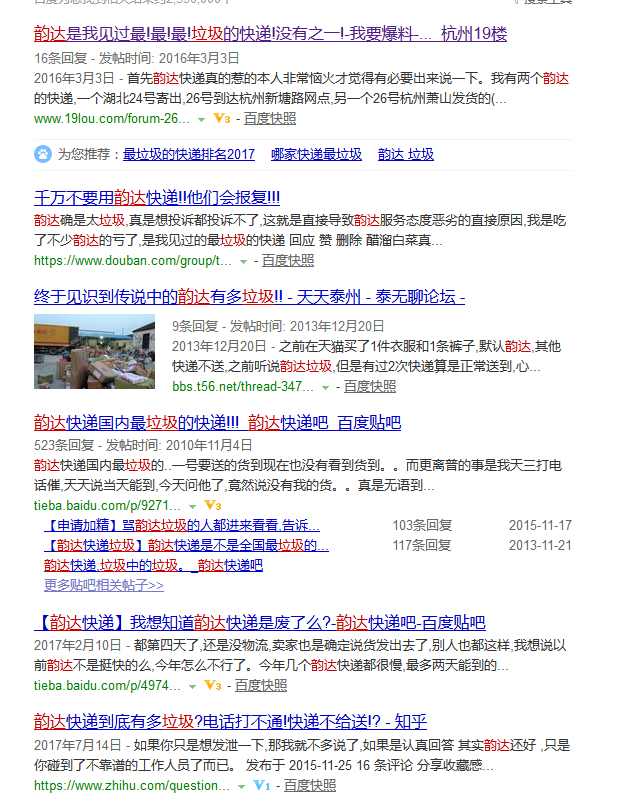Open result 我想知道韵达快递是废了么 百度贴吧

[260, 623]
